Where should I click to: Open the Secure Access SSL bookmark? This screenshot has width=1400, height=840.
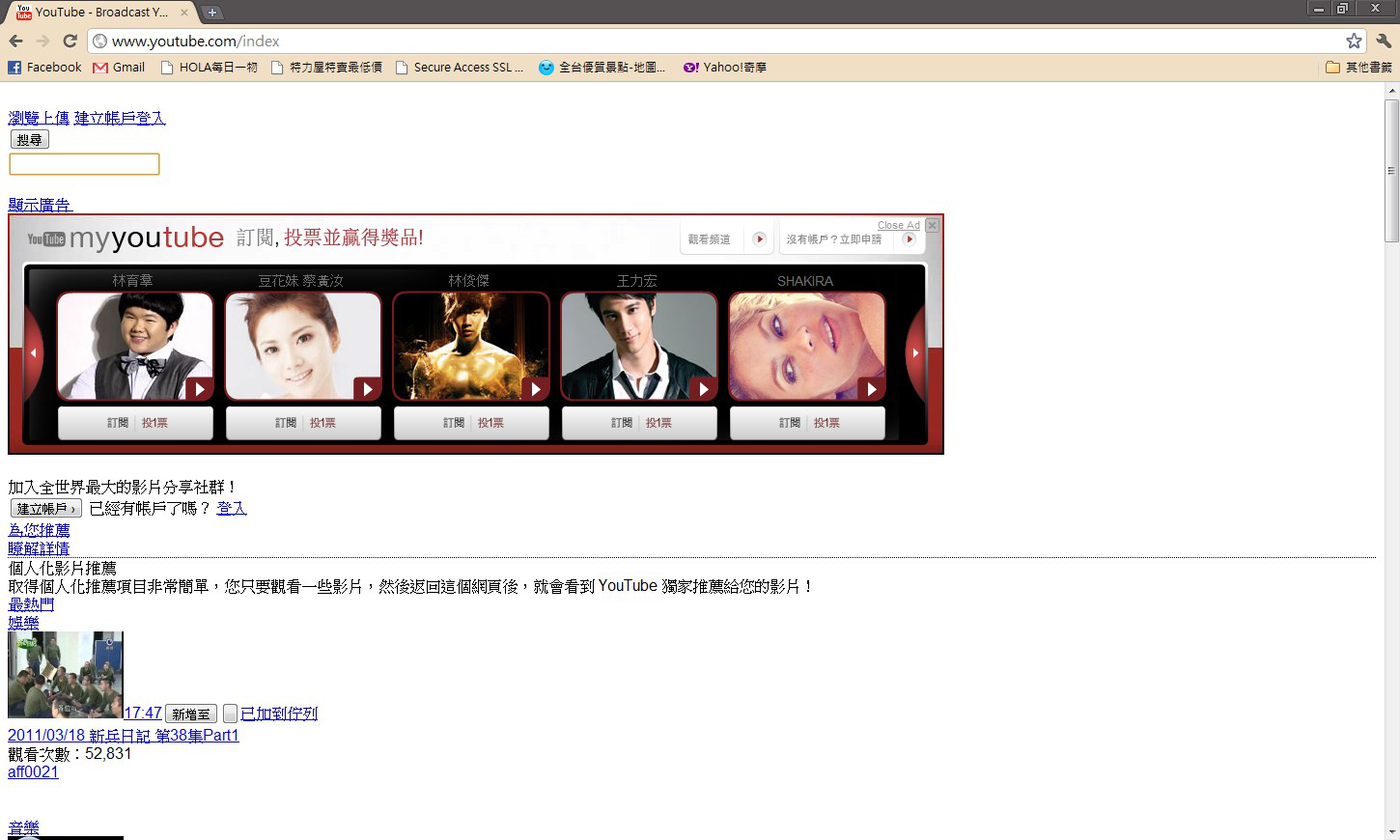click(x=460, y=68)
